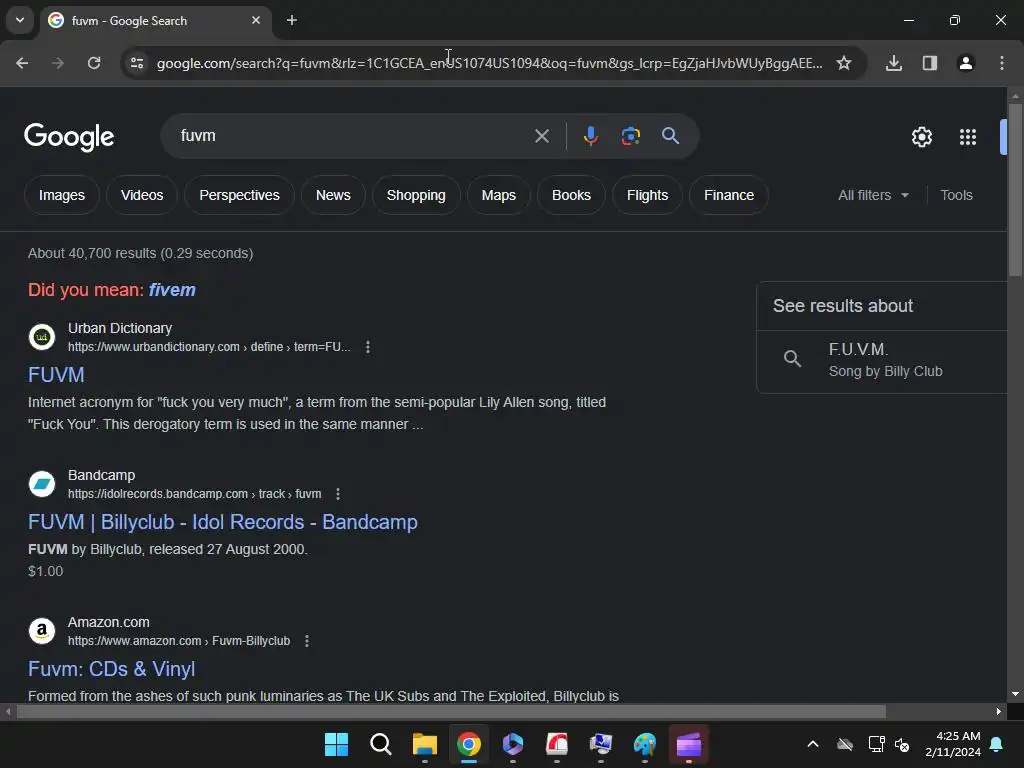Click the fivem suggestion link
Image resolution: width=1024 pixels, height=768 pixels.
pyautogui.click(x=172, y=290)
